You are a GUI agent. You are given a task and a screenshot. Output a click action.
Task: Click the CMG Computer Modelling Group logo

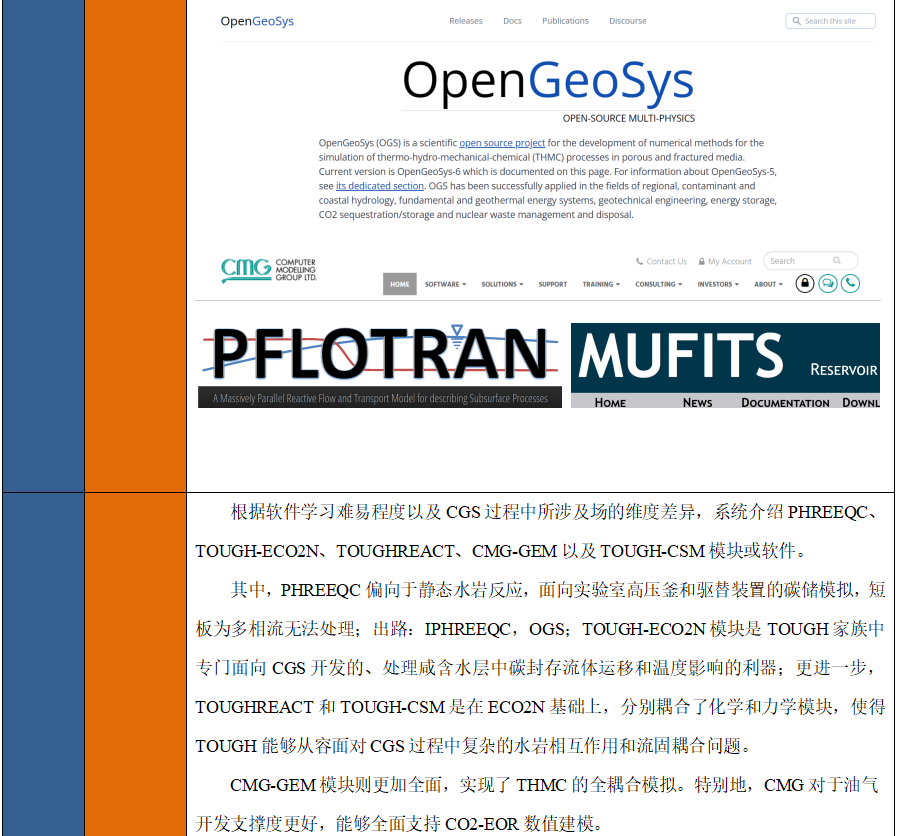(x=269, y=270)
